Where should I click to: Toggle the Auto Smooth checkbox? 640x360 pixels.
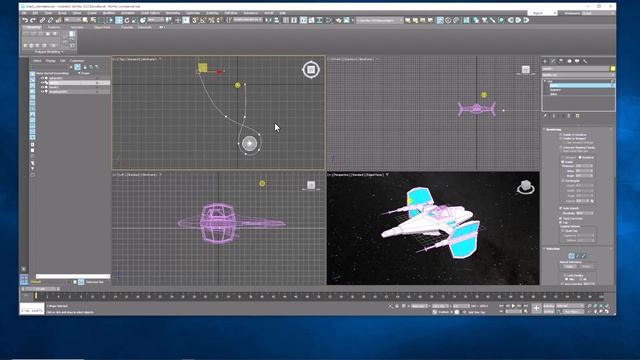(x=561, y=208)
